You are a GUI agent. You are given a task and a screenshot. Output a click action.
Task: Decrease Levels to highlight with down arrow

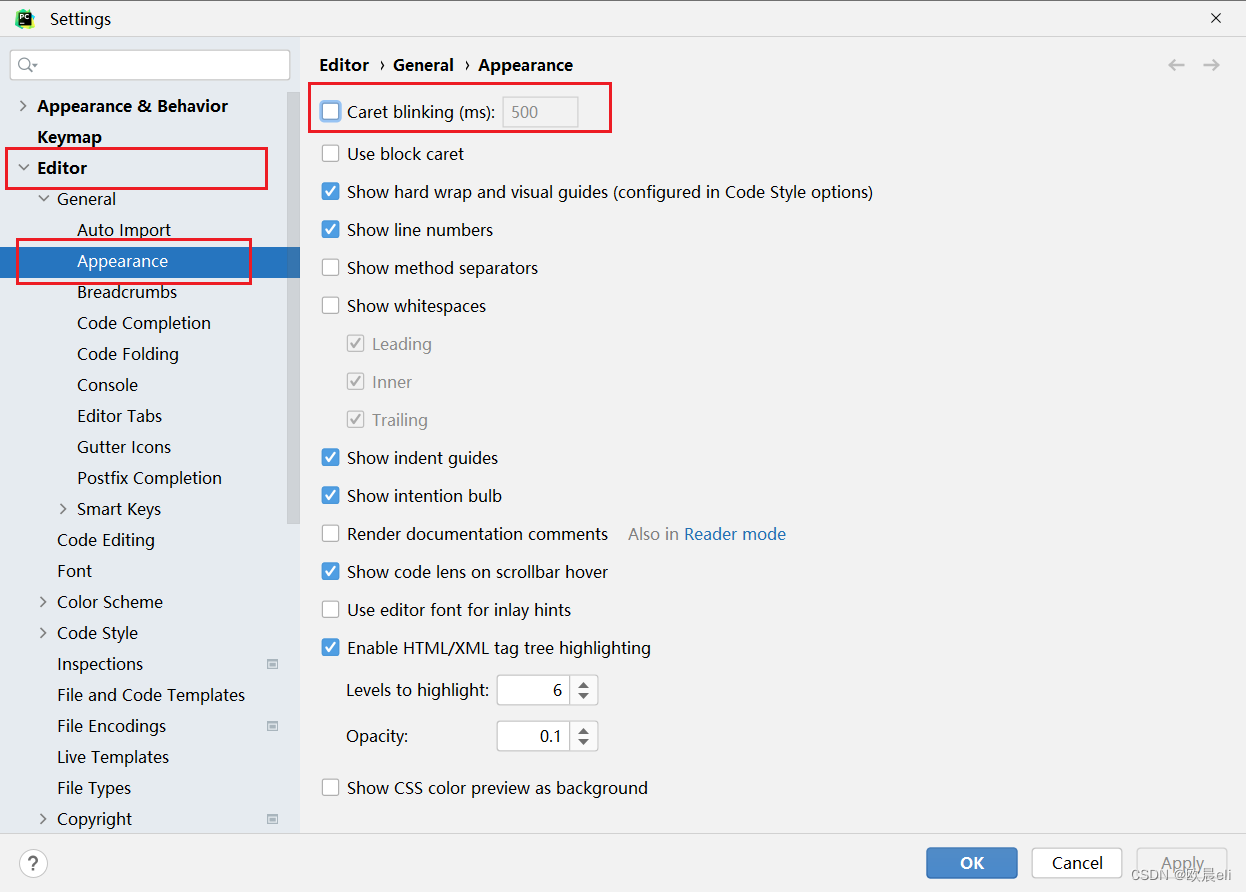584,697
